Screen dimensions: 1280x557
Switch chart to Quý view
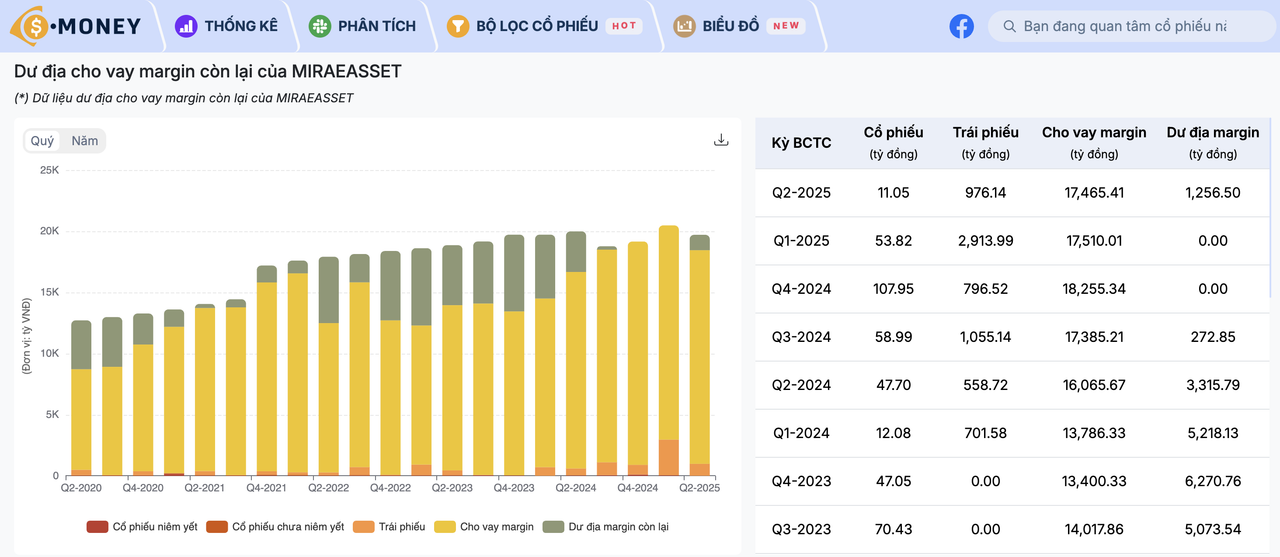coord(42,141)
